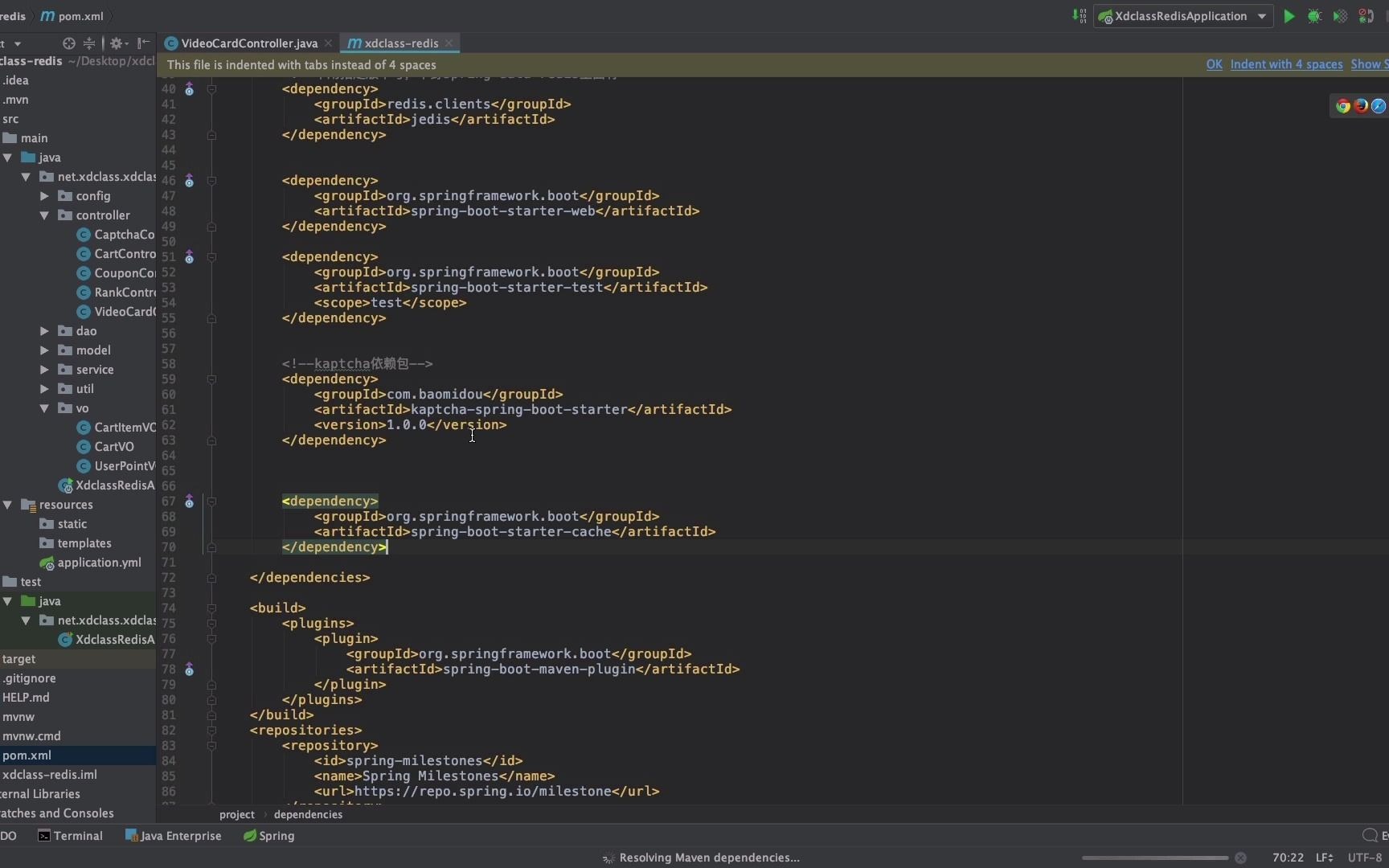Cancel the Maven resolving progress task

1240,858
